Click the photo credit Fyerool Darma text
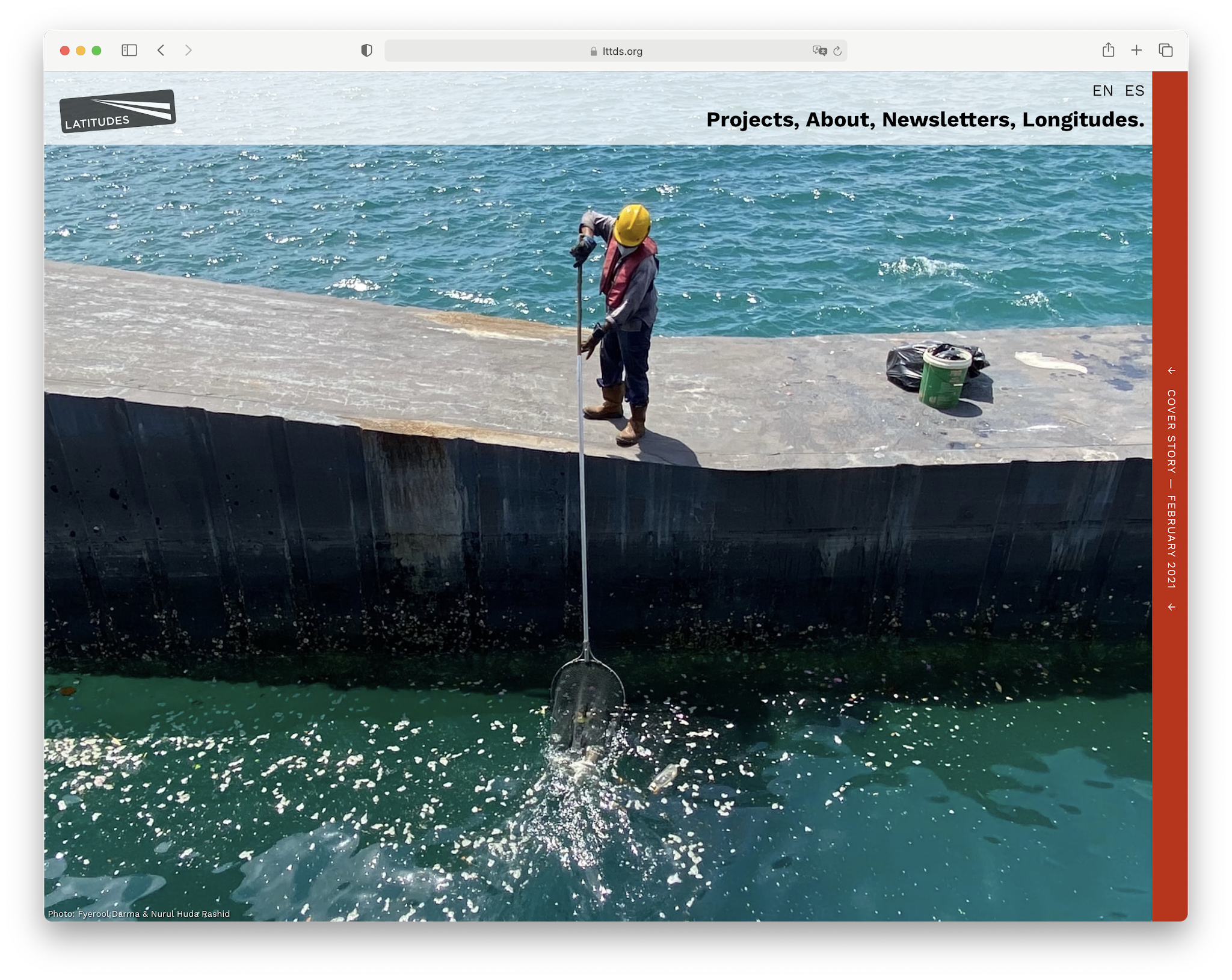1232x980 pixels. [x=139, y=913]
